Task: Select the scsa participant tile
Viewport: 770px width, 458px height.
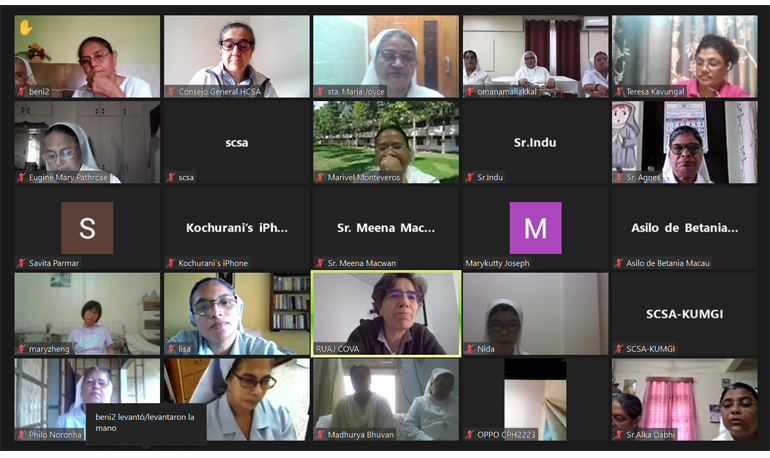Action: click(237, 142)
